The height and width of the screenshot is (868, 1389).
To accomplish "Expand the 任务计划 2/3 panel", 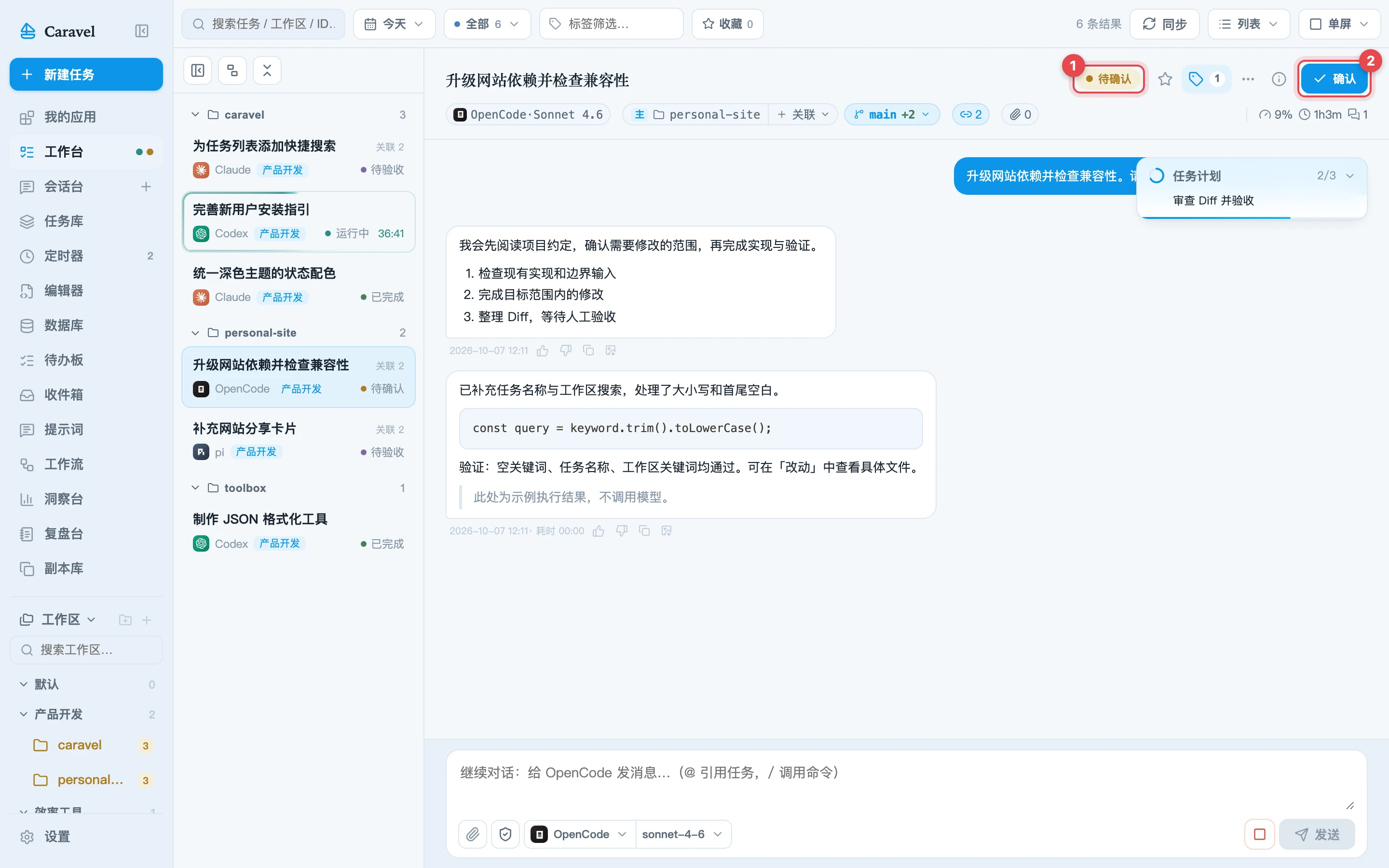I will tap(1350, 176).
